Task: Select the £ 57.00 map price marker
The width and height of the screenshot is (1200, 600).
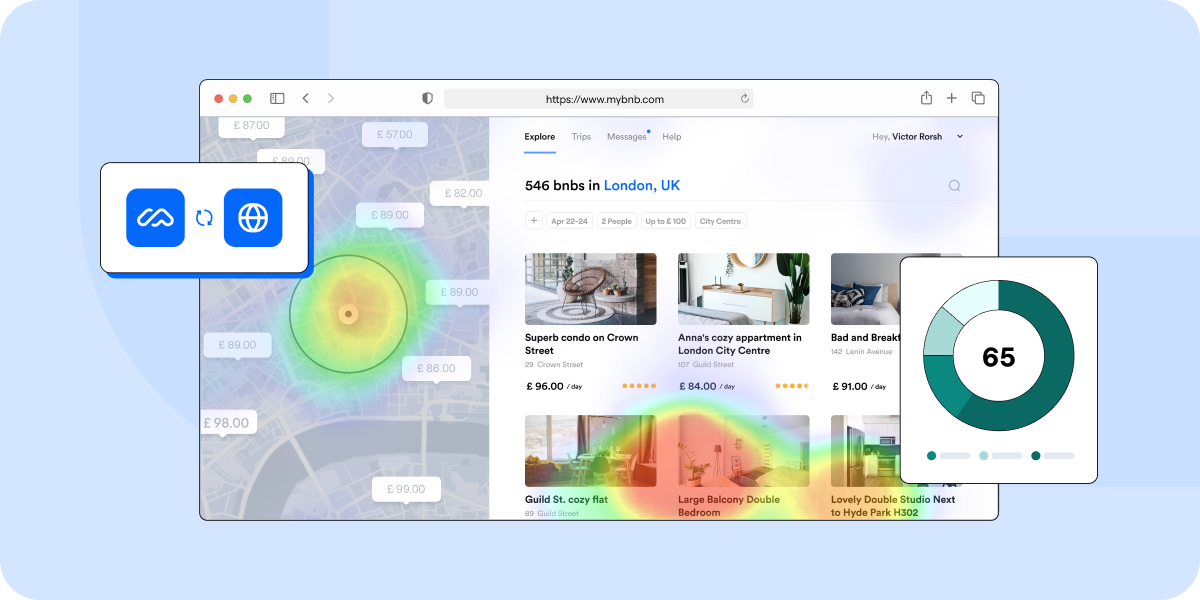Action: pos(394,134)
